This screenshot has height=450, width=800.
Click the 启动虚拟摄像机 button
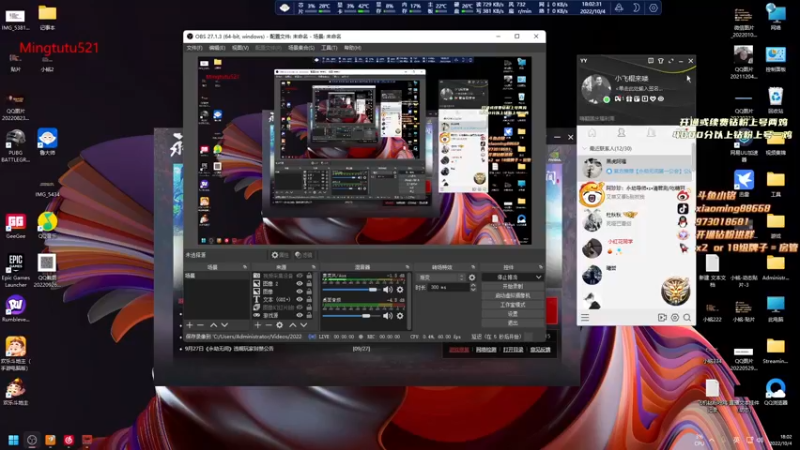tap(512, 295)
